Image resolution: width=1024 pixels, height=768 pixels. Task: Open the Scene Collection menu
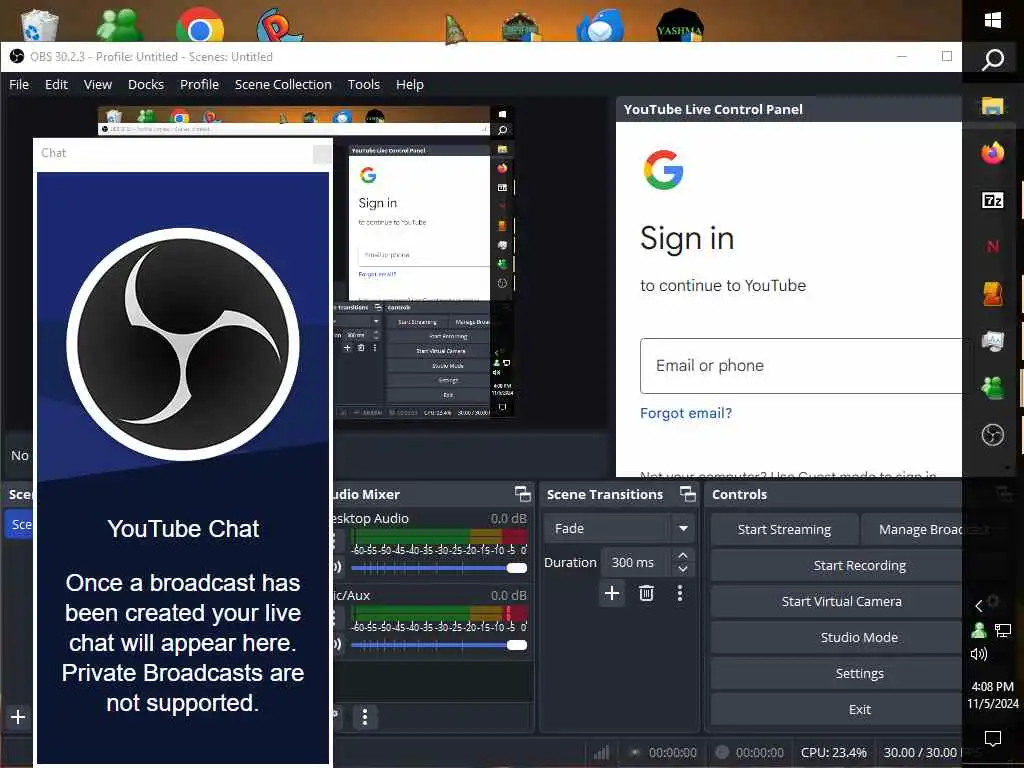pyautogui.click(x=283, y=84)
